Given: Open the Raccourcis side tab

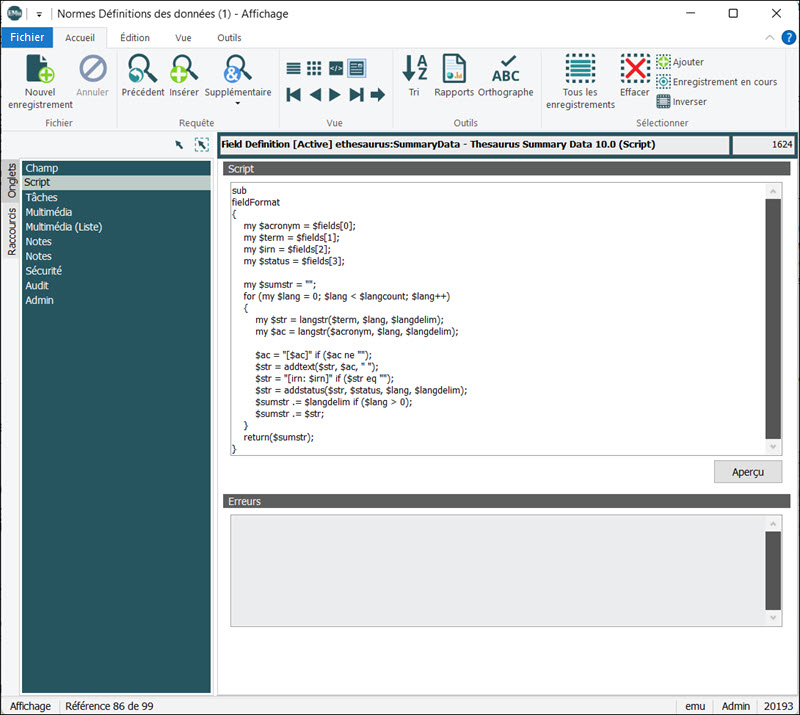Looking at the screenshot, I should click(12, 232).
